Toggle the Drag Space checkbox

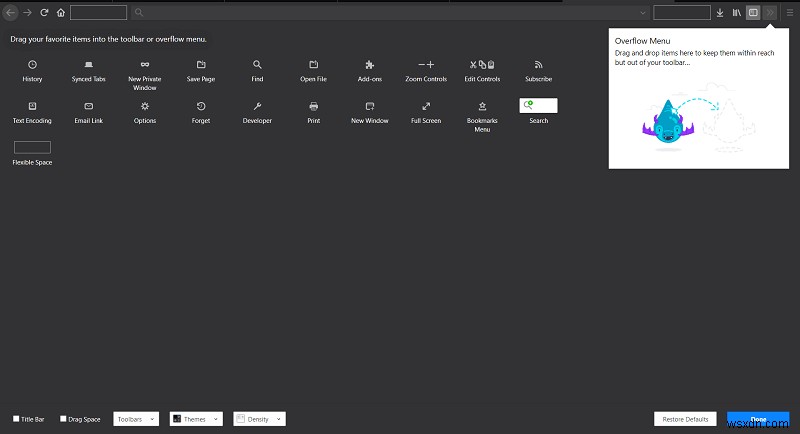pyautogui.click(x=64, y=419)
